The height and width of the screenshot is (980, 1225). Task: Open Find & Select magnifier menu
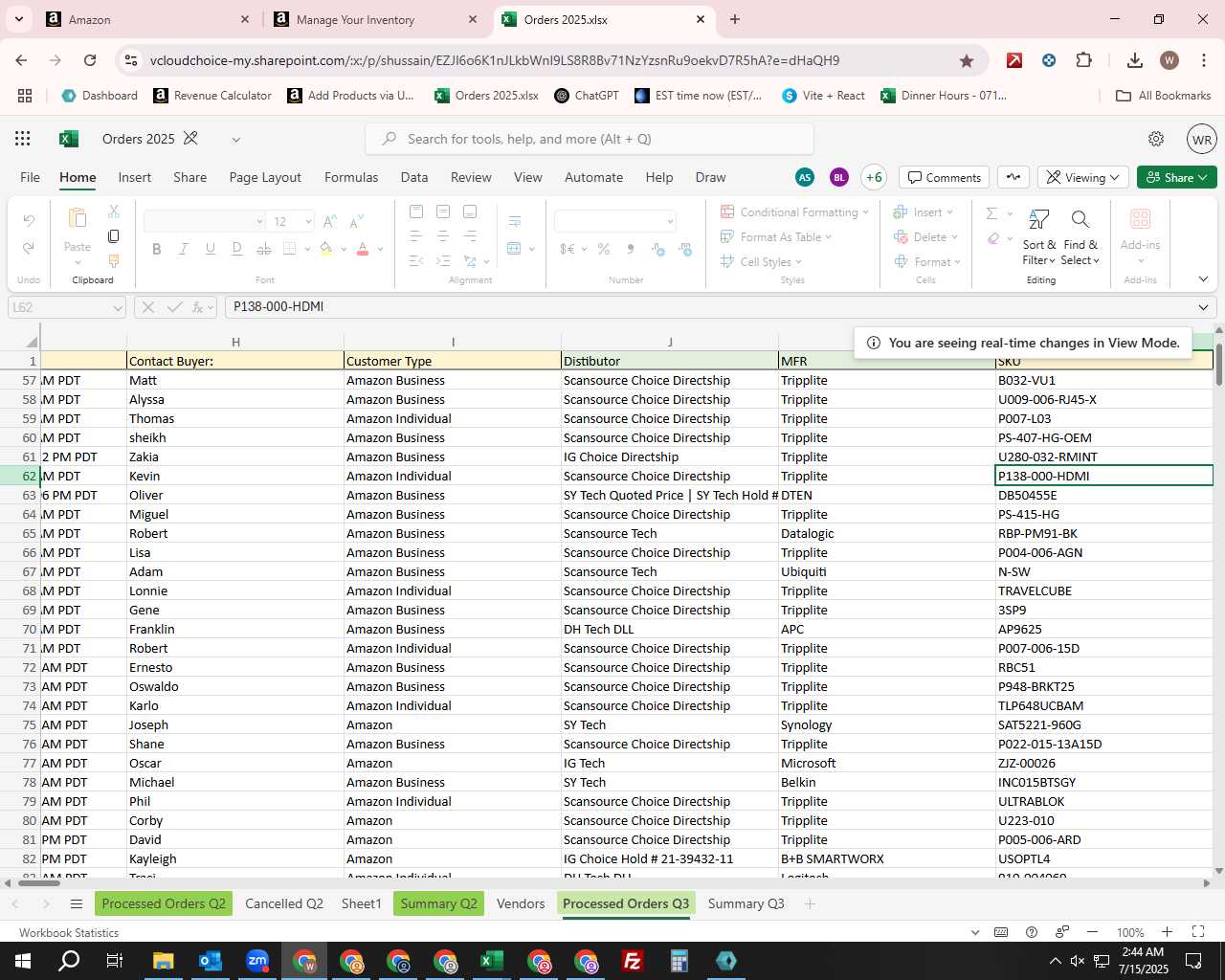(x=1080, y=237)
